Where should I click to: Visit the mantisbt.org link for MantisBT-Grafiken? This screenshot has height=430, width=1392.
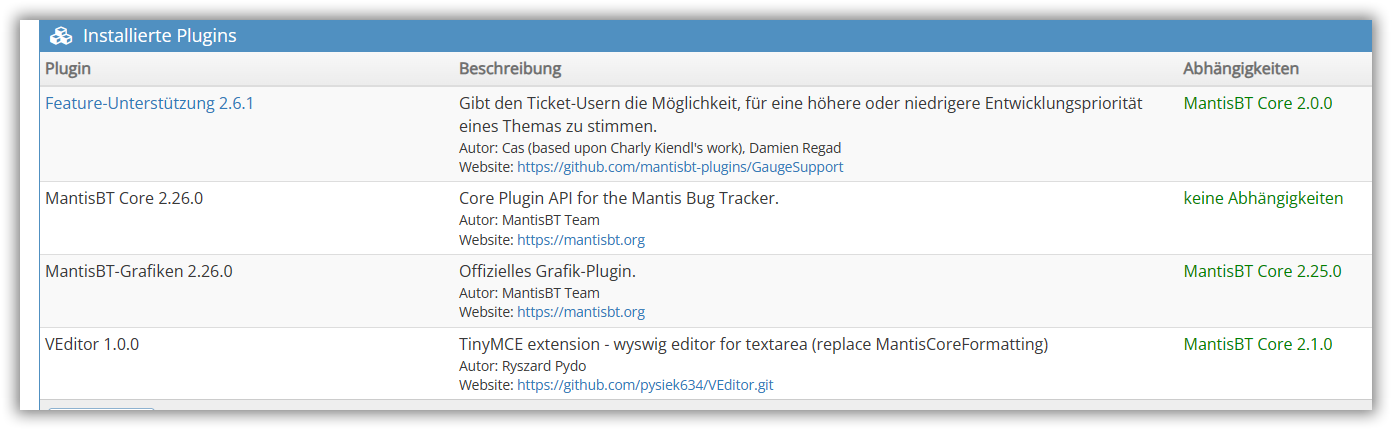581,312
